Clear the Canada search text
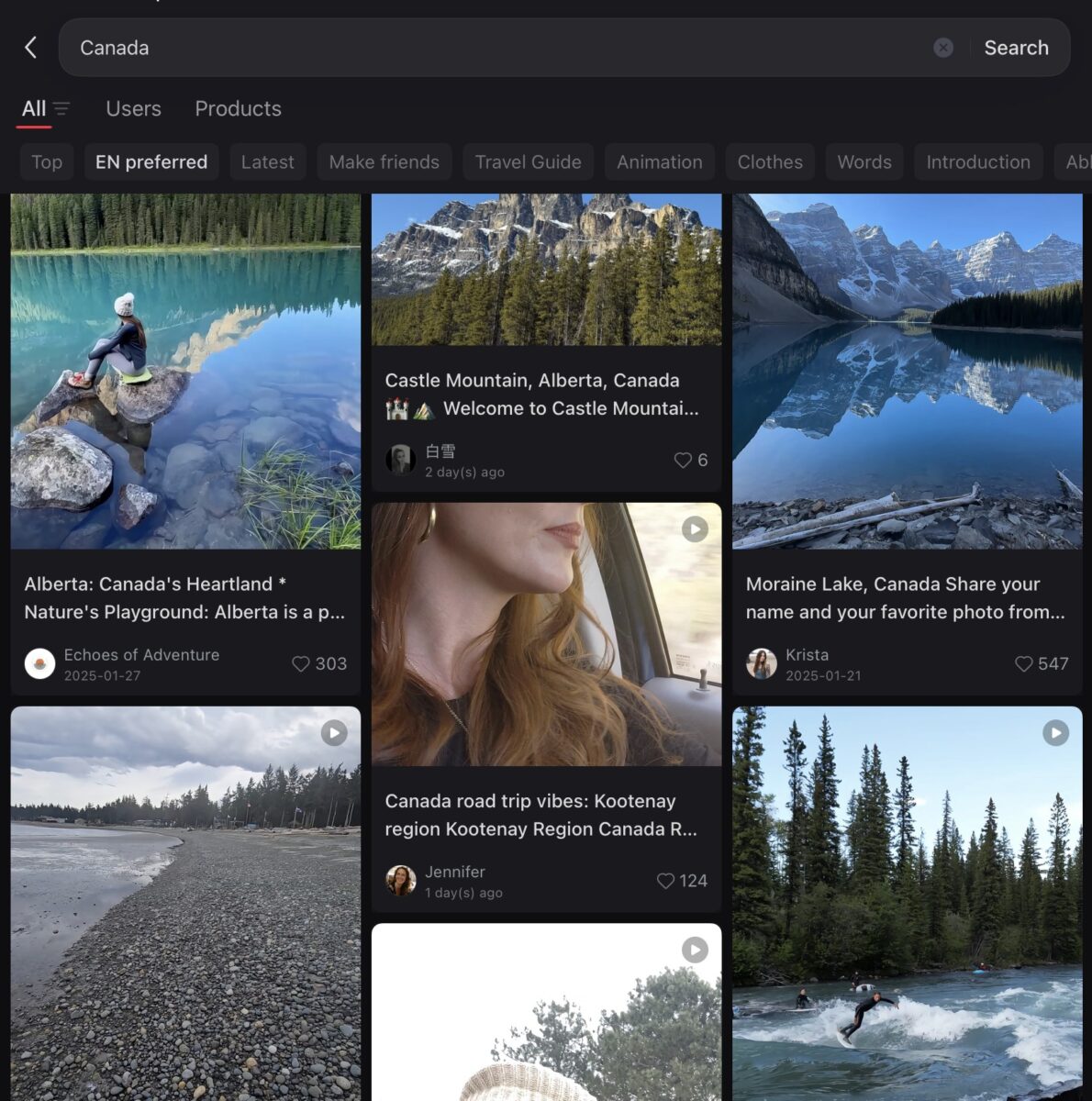The height and width of the screenshot is (1101, 1092). point(943,48)
